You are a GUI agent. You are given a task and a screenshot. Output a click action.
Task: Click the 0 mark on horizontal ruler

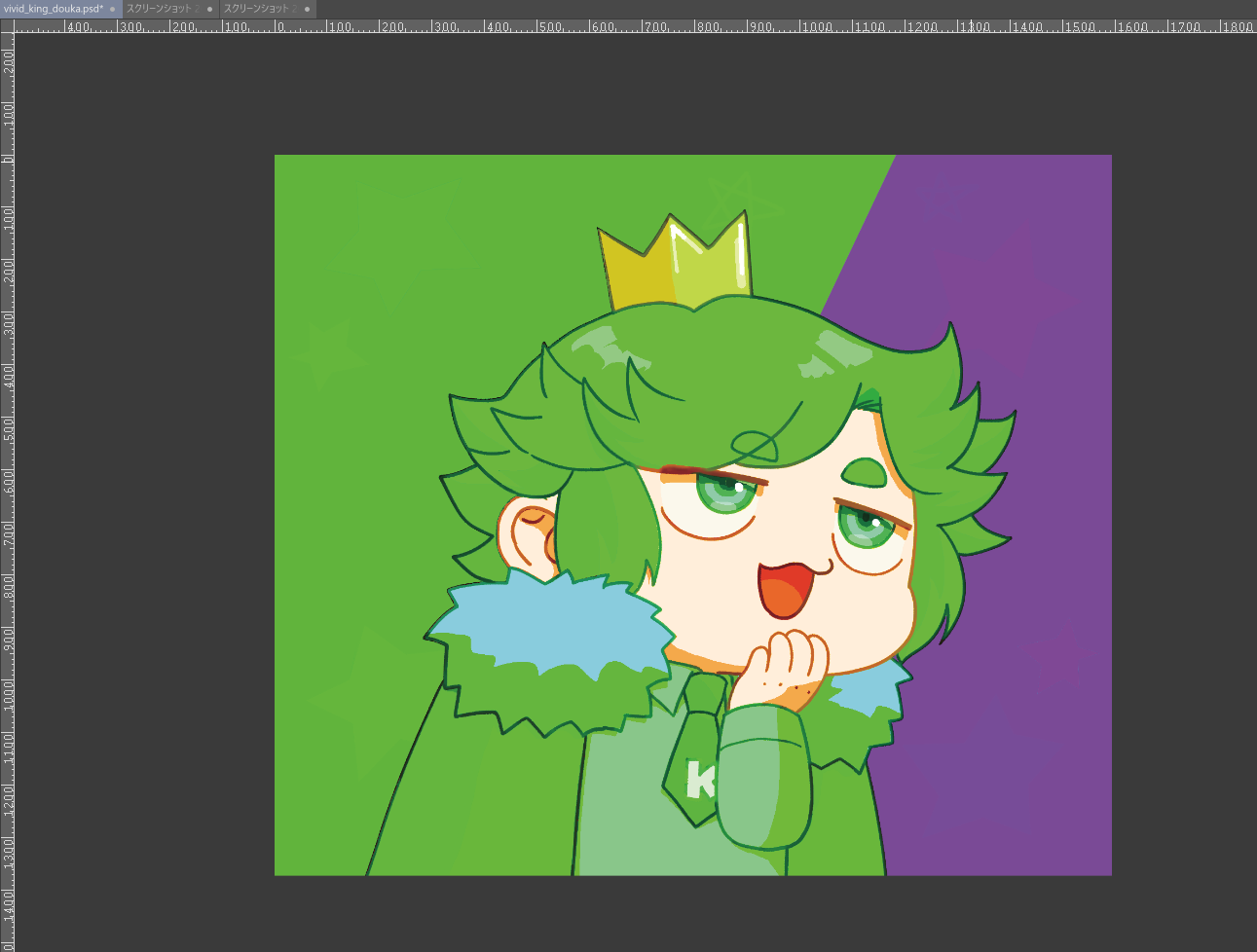point(277,27)
